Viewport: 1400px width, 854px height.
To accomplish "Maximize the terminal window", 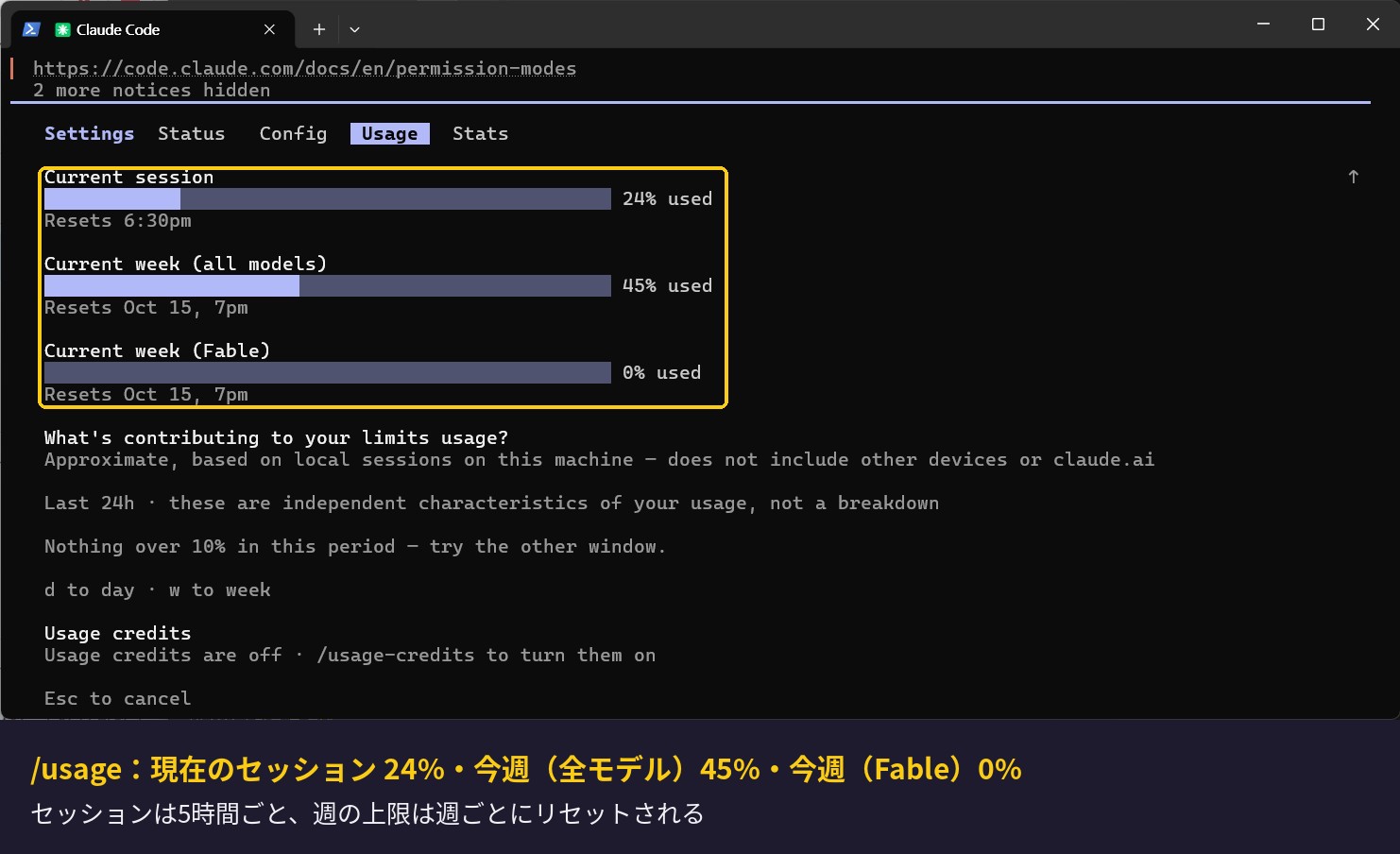I will tap(1318, 24).
